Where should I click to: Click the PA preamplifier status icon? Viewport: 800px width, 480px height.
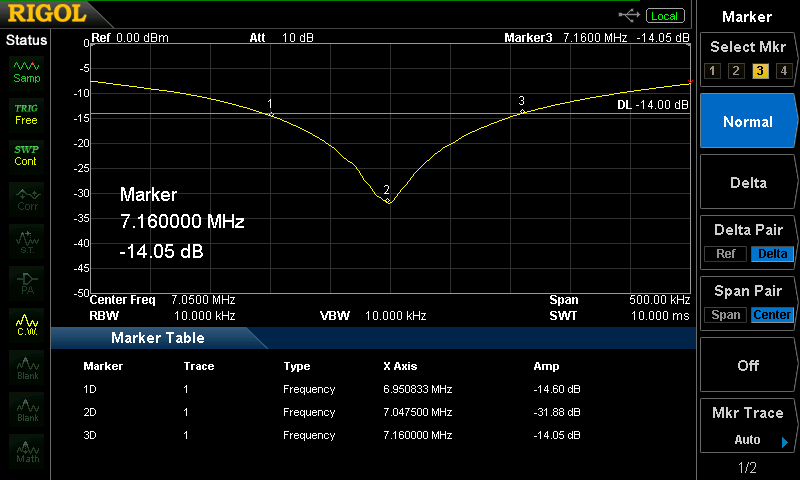(27, 283)
